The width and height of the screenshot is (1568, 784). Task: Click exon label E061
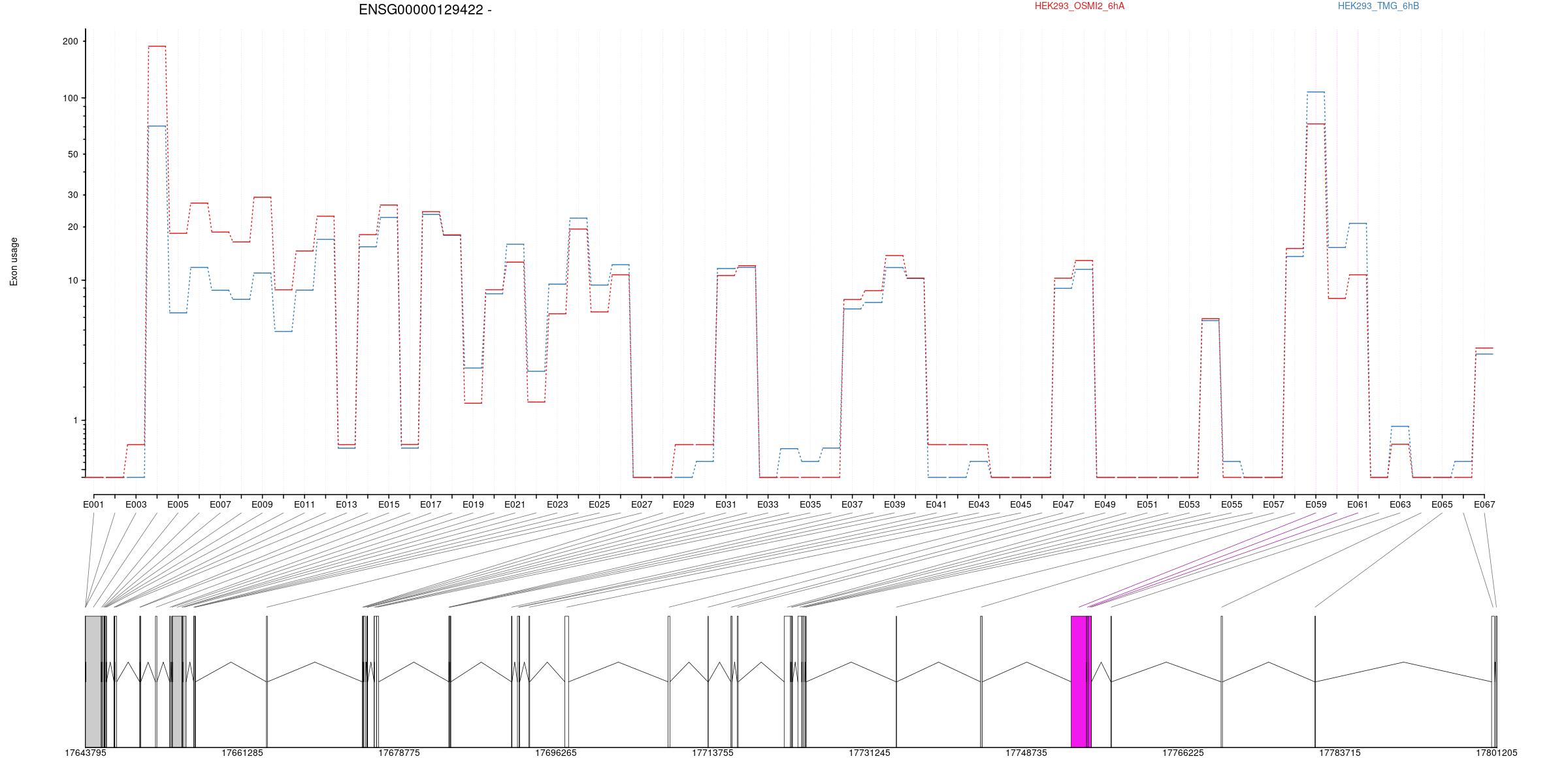1358,504
